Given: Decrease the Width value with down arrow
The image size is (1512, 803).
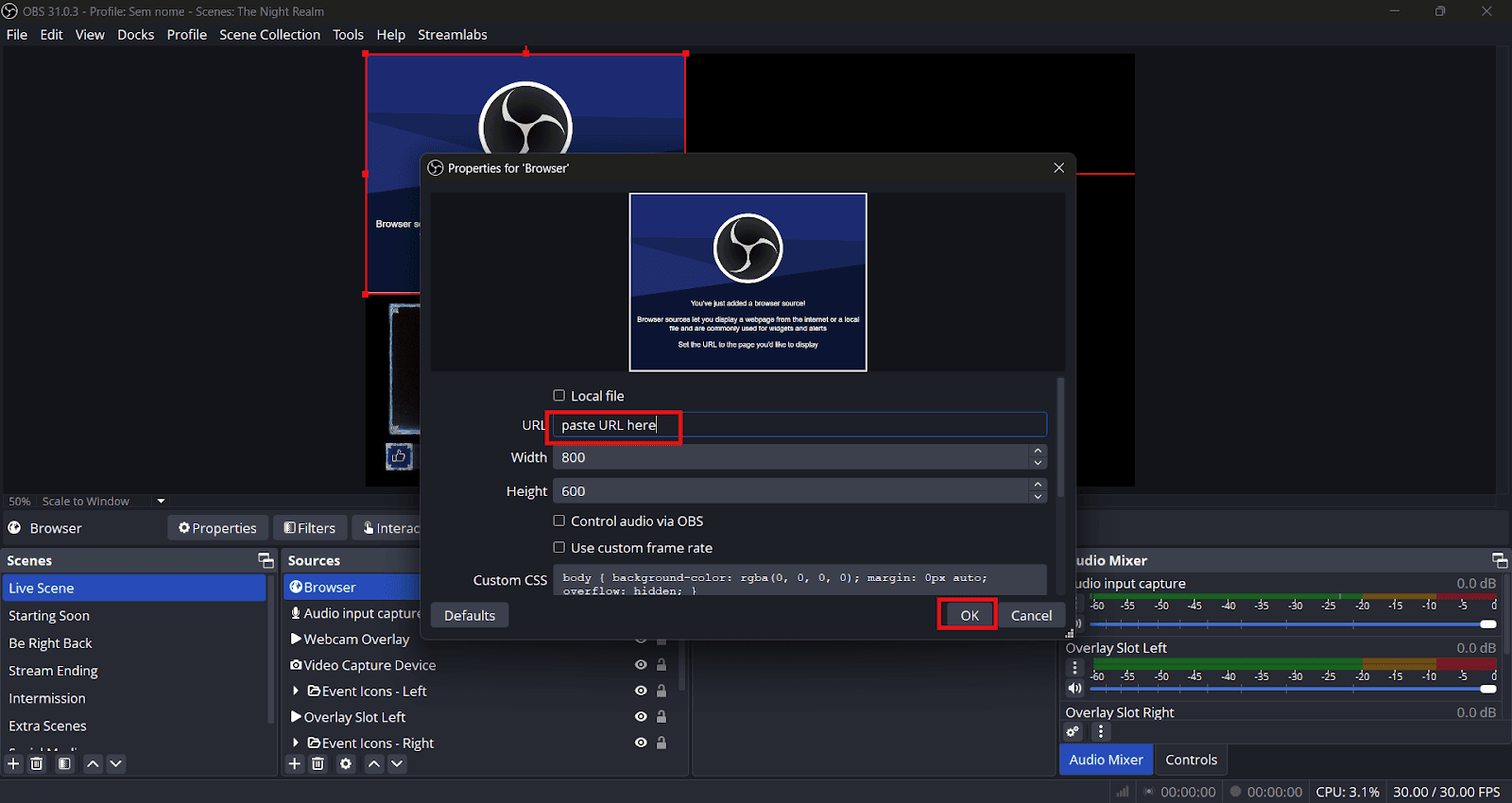Looking at the screenshot, I should pyautogui.click(x=1038, y=463).
